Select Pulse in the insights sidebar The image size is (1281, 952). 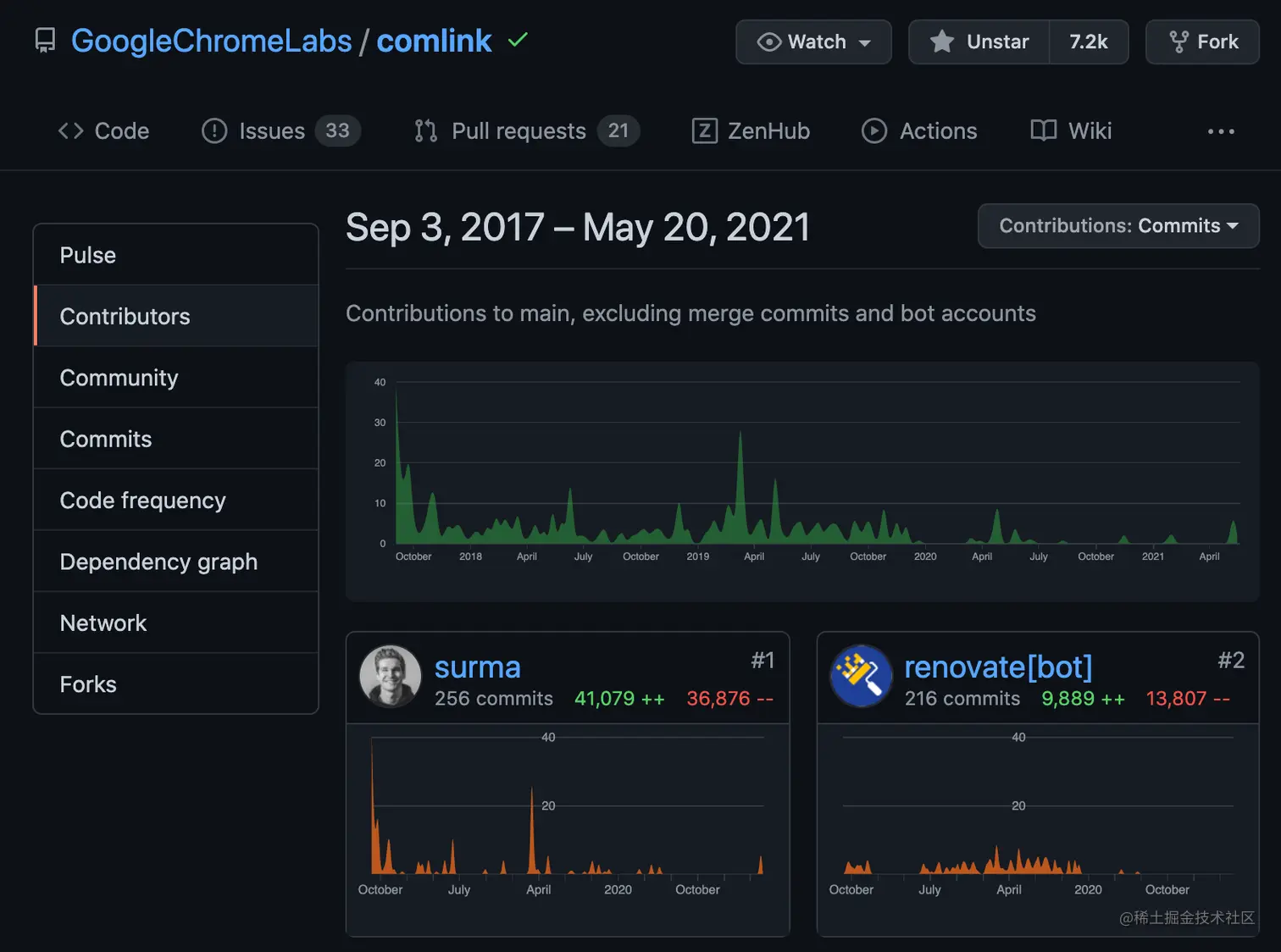click(x=176, y=255)
